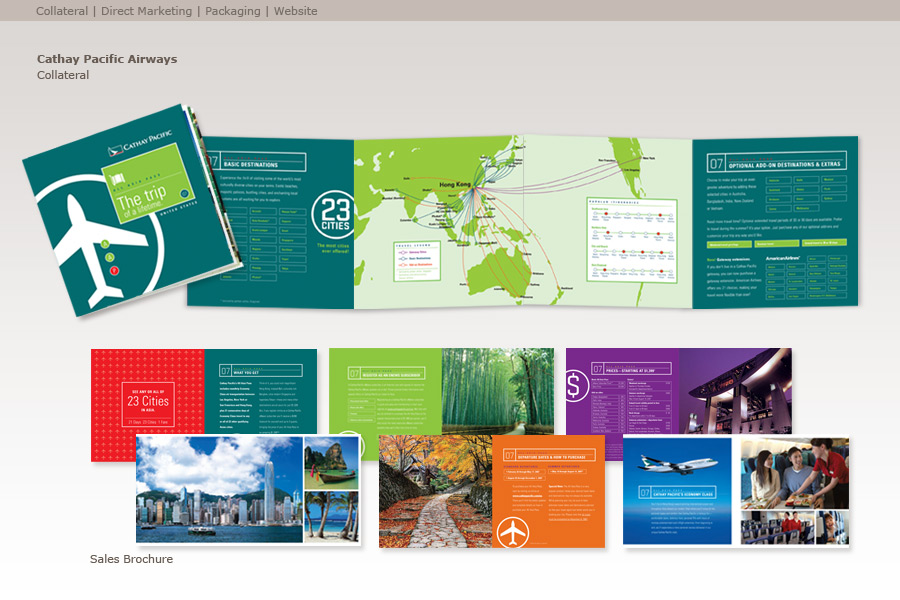This screenshot has height=600, width=900.
Task: Click the purple night building photo
Action: pos(735,390)
